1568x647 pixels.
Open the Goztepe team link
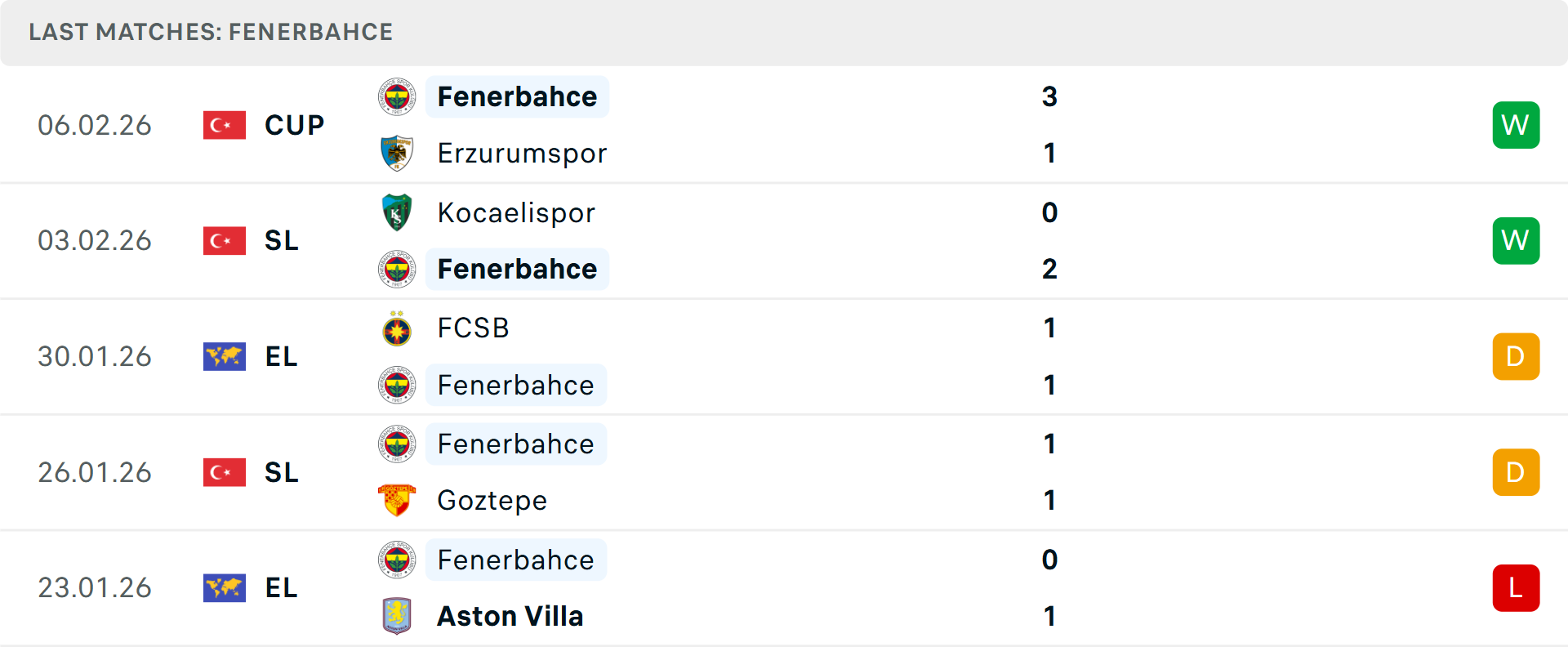(x=492, y=501)
